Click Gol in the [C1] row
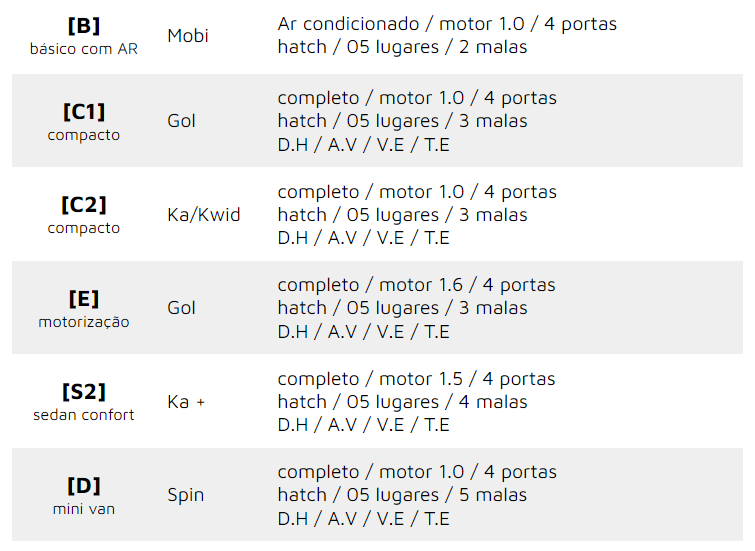This screenshot has width=755, height=551. click(182, 121)
